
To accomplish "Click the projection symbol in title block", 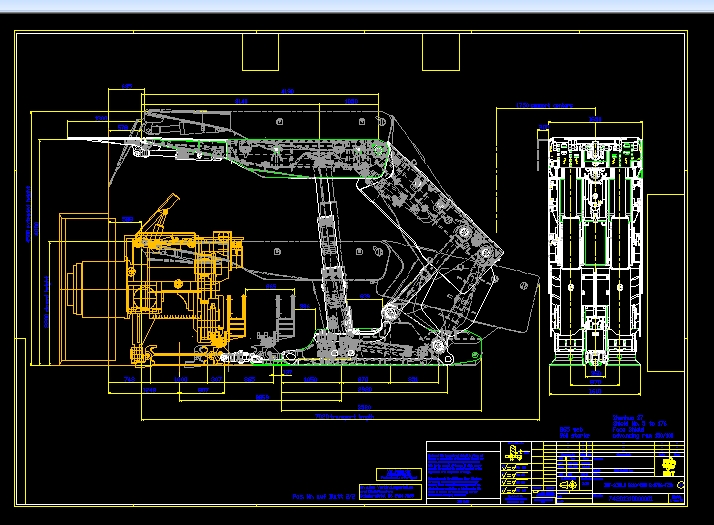I will [568, 485].
